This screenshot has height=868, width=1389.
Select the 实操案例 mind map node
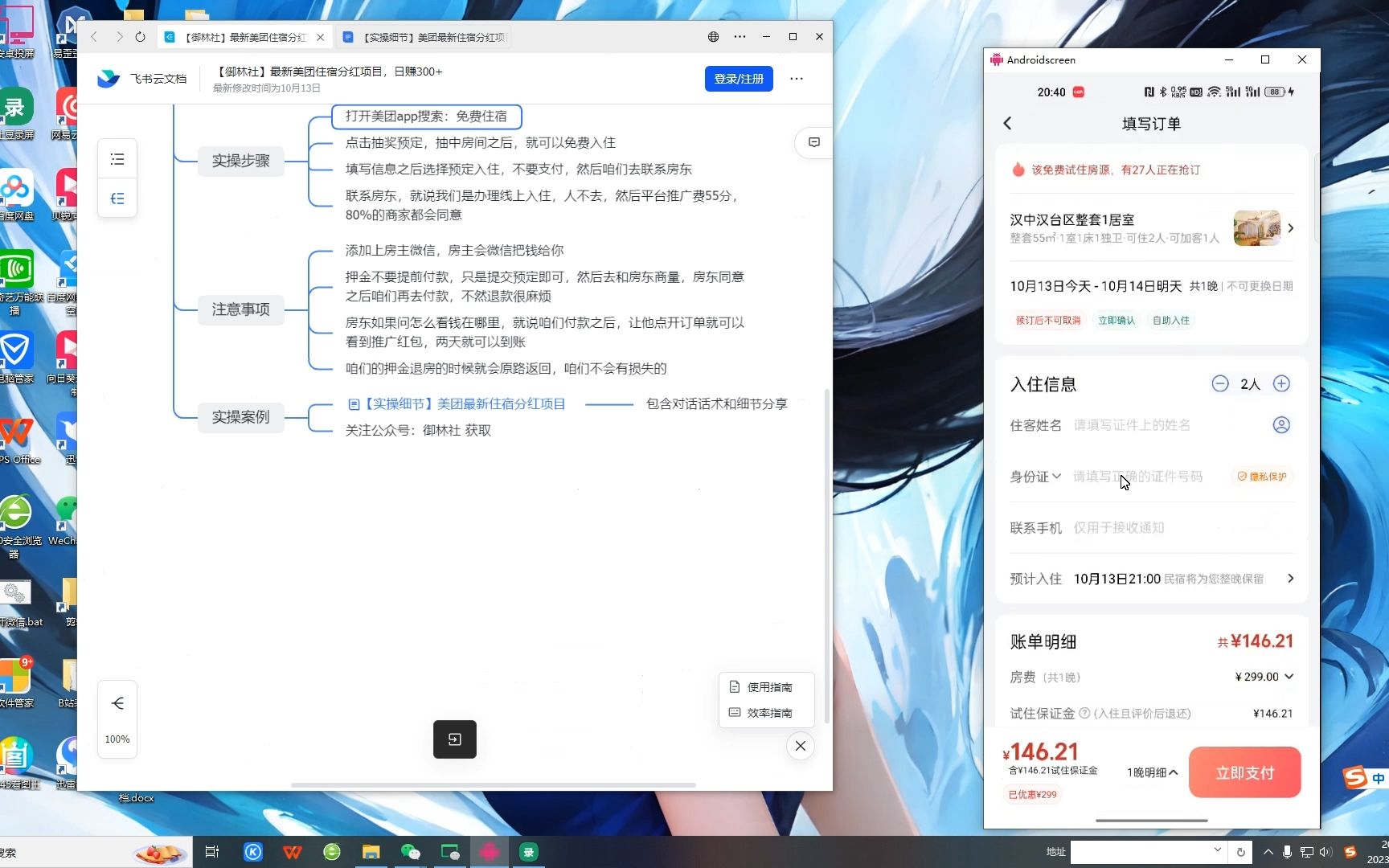241,417
